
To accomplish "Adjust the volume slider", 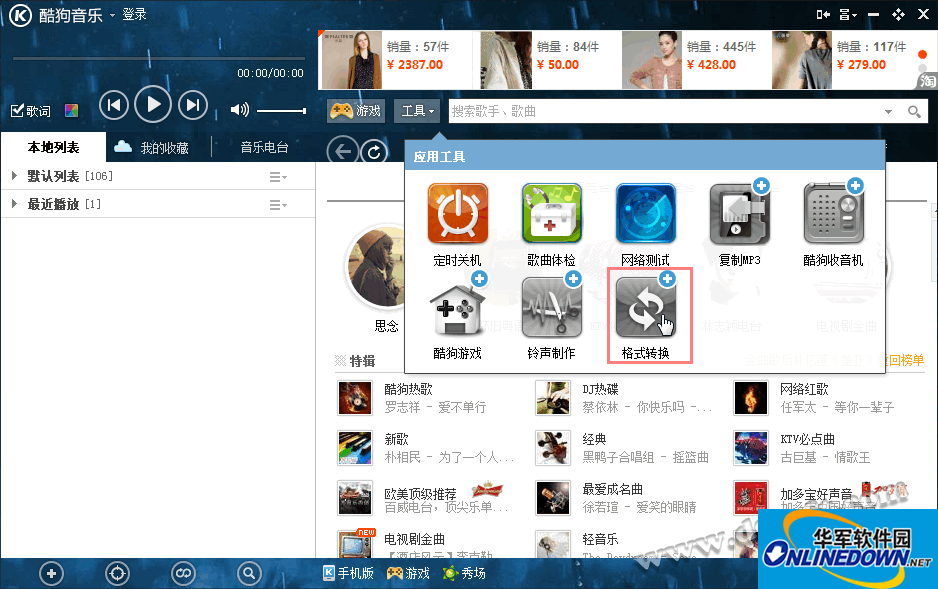I will [281, 111].
